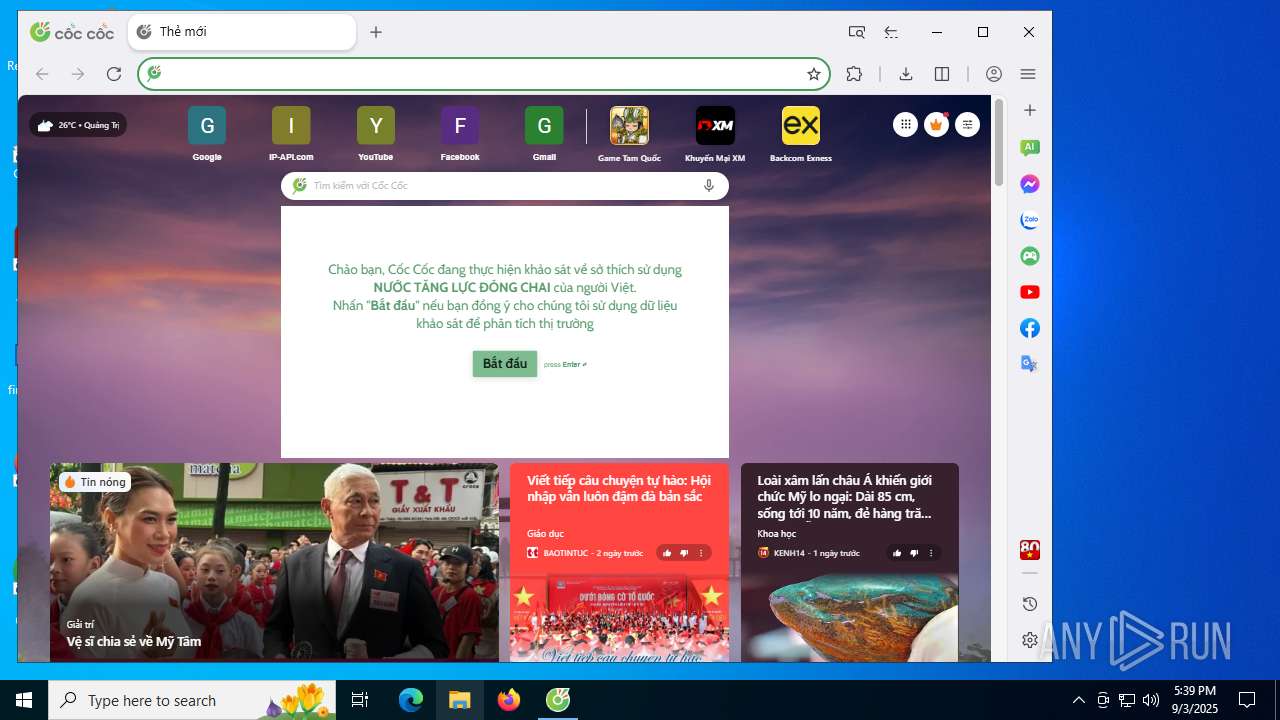Open the Google shortcut tile
Image resolution: width=1280 pixels, height=720 pixels.
pyautogui.click(x=207, y=126)
